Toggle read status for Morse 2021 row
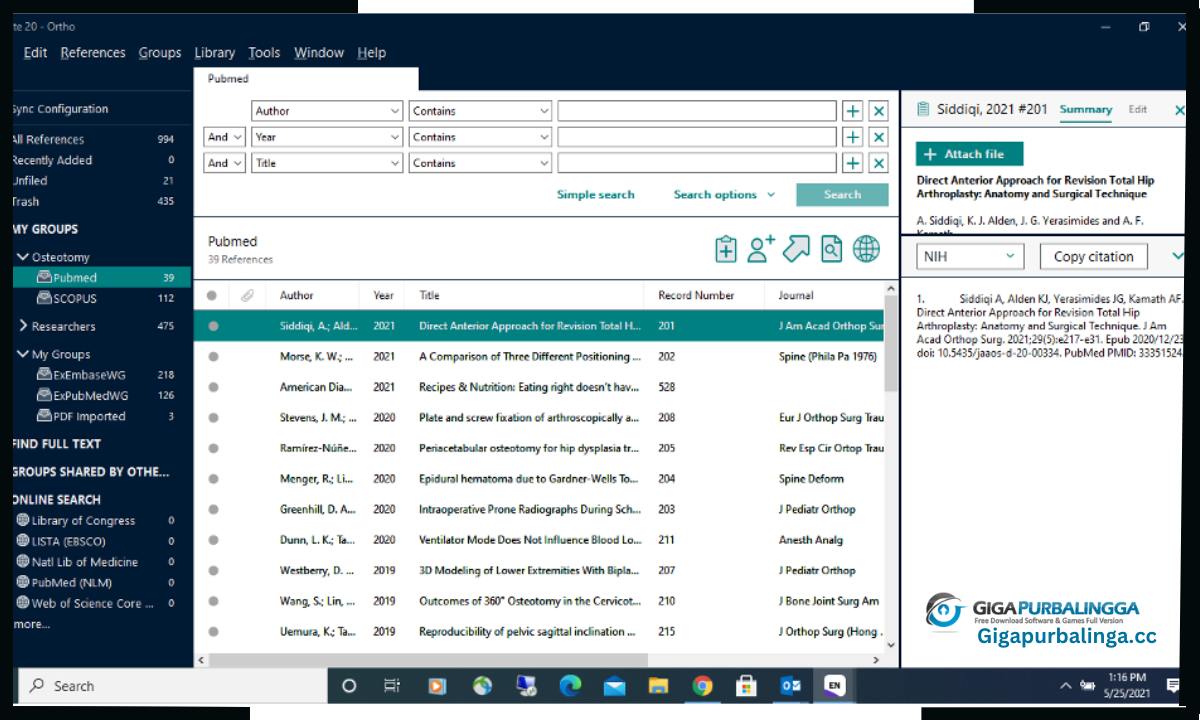The height and width of the screenshot is (720, 1200). [x=213, y=356]
